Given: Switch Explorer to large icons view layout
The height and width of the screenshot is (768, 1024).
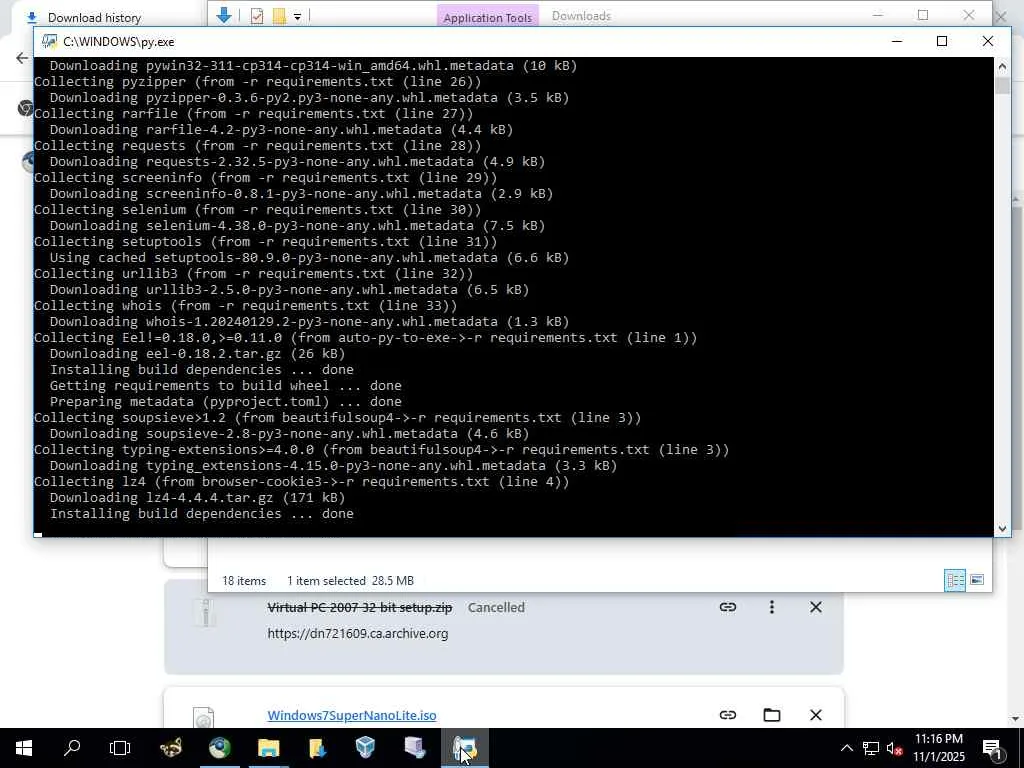Looking at the screenshot, I should pyautogui.click(x=977, y=580).
